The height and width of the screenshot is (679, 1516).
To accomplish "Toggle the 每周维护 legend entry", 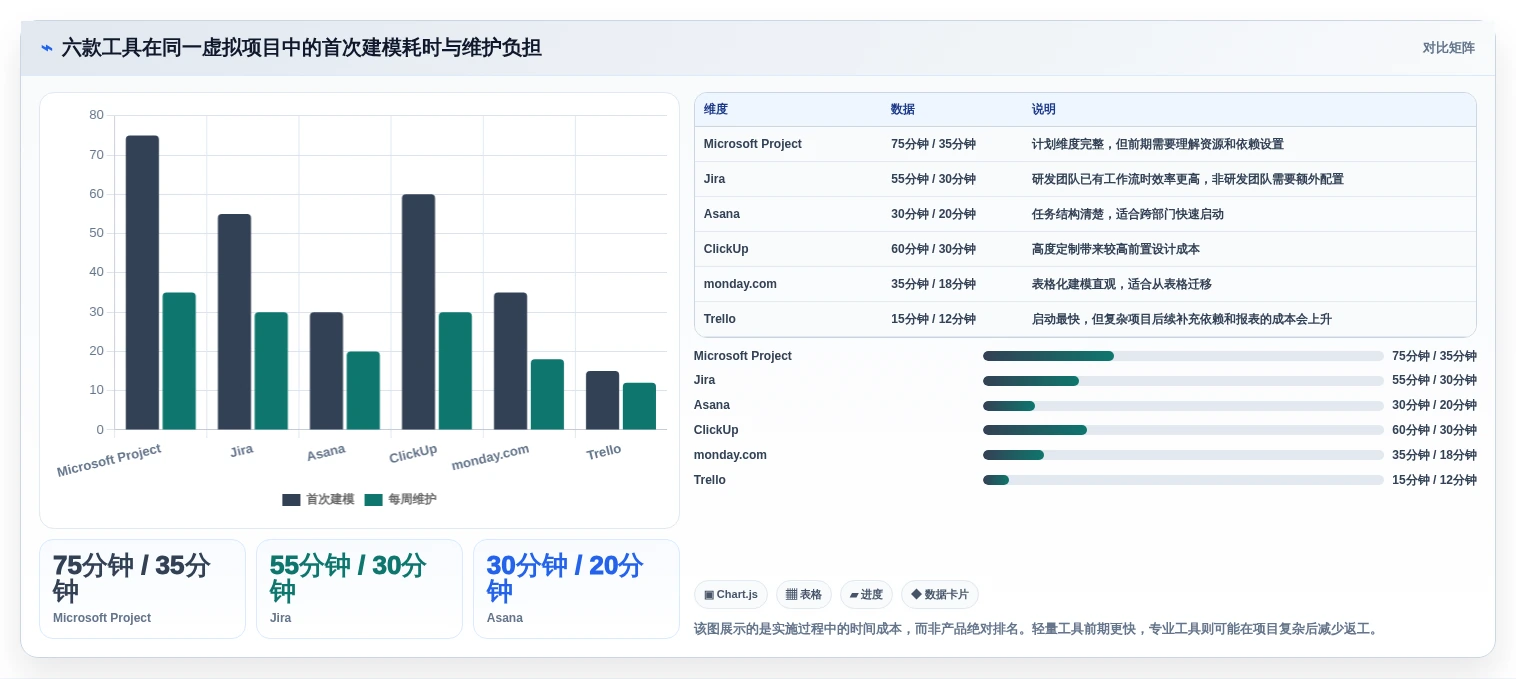I will pos(400,499).
